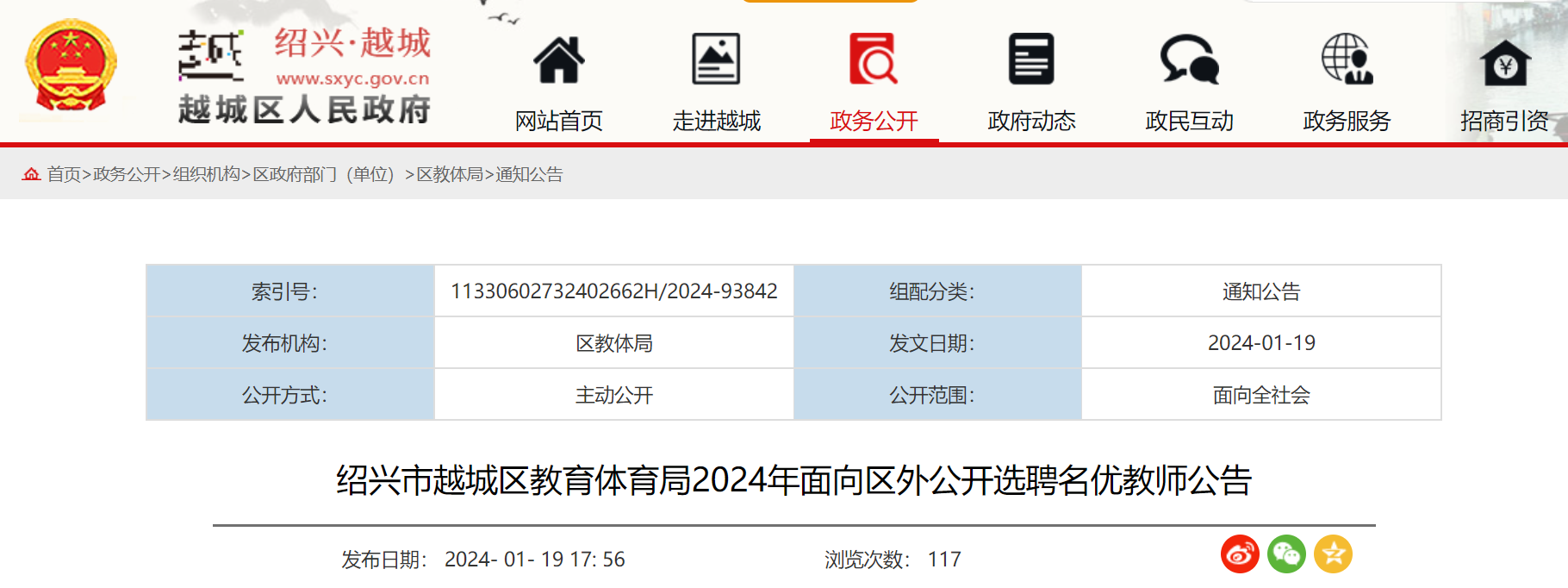Share to QQ Zone star icon
This screenshot has height=588, width=1568.
tap(1333, 554)
